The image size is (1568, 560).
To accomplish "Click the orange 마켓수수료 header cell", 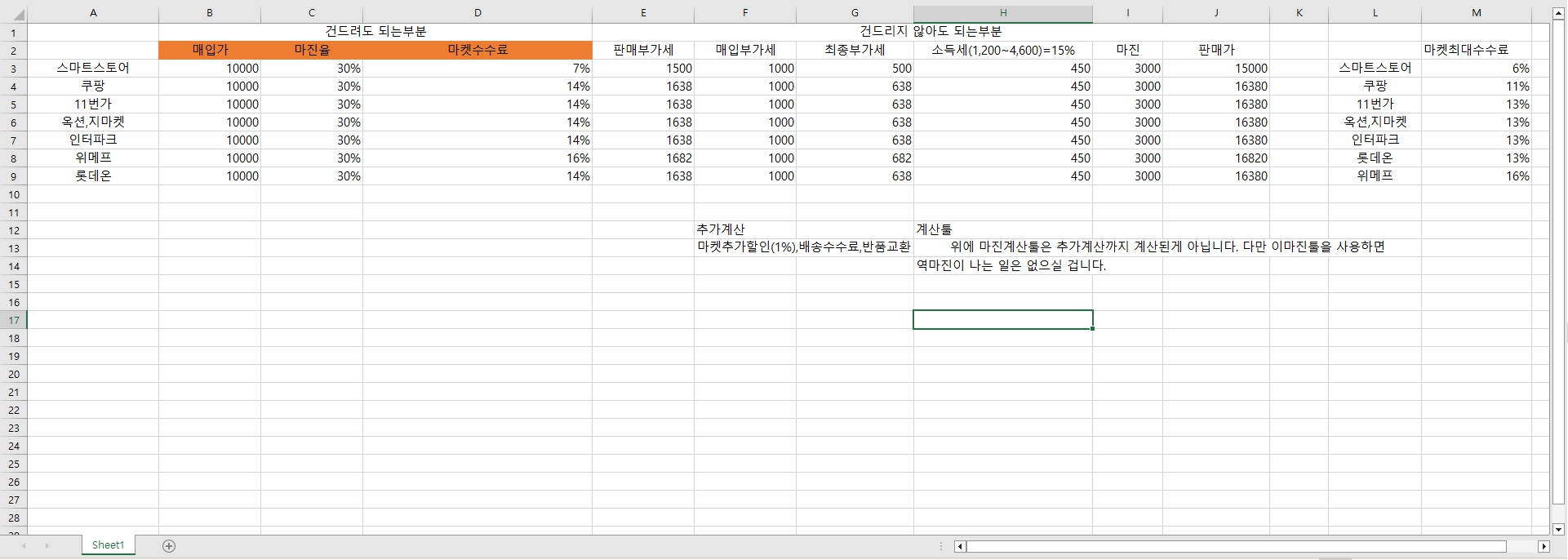I will click(478, 50).
